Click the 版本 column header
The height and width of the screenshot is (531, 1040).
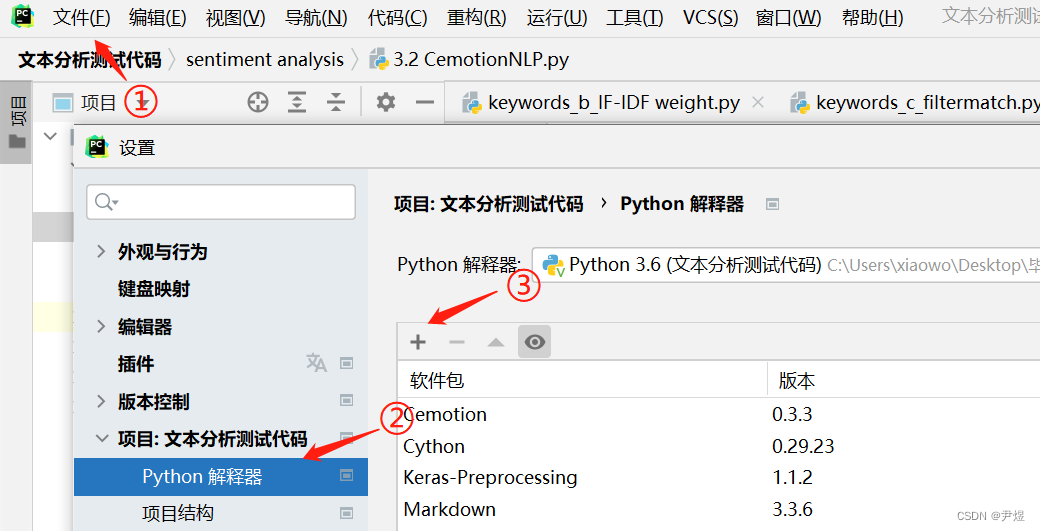click(797, 381)
